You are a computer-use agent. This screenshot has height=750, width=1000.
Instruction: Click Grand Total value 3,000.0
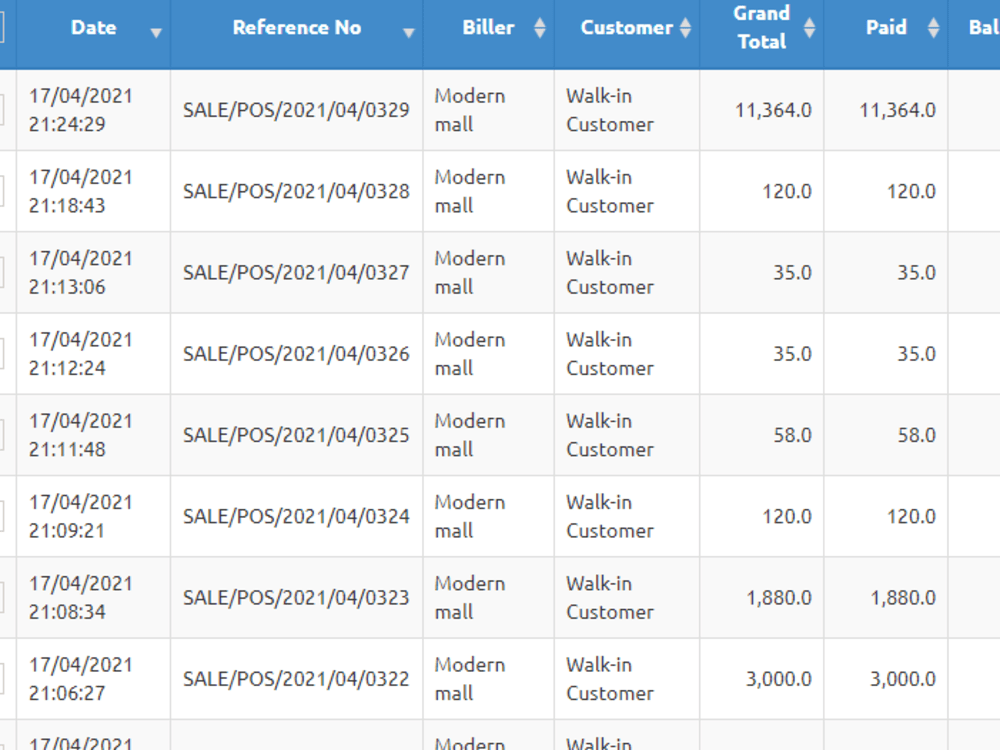(x=779, y=679)
